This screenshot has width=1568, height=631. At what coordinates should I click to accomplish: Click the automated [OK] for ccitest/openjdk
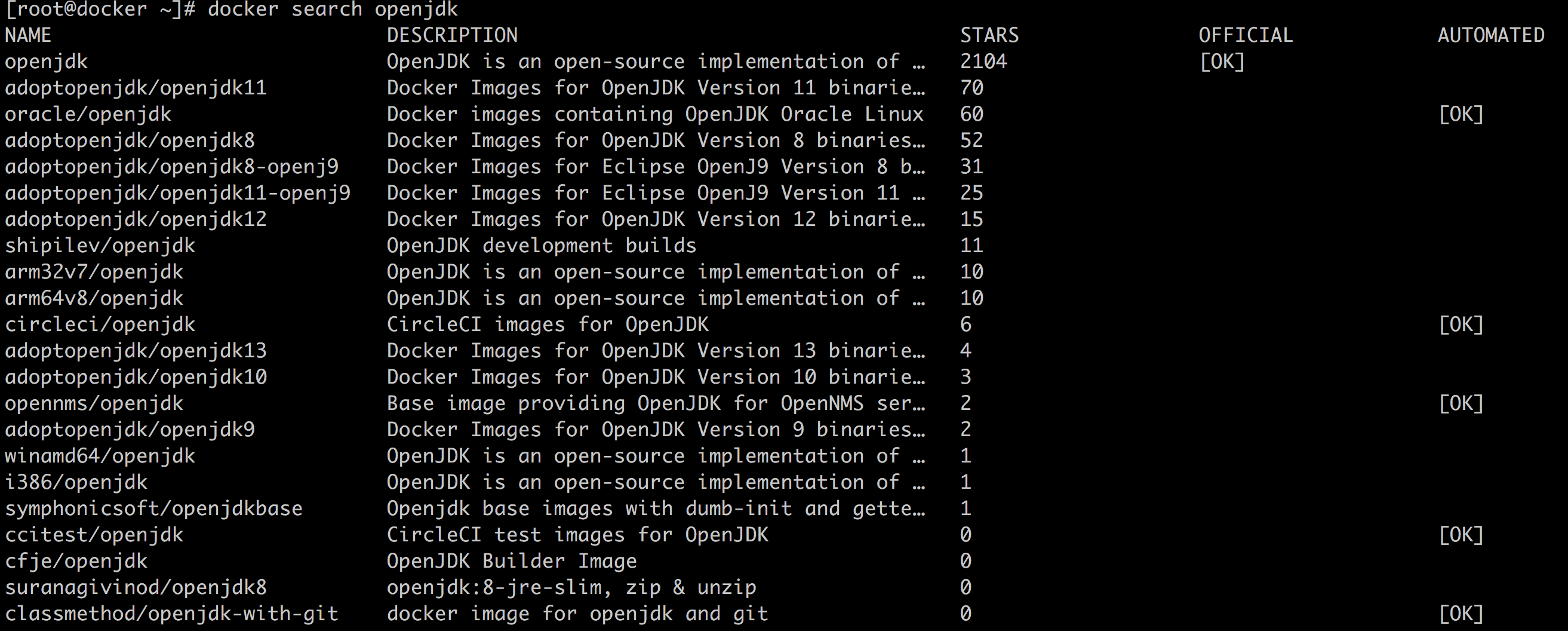[1461, 535]
